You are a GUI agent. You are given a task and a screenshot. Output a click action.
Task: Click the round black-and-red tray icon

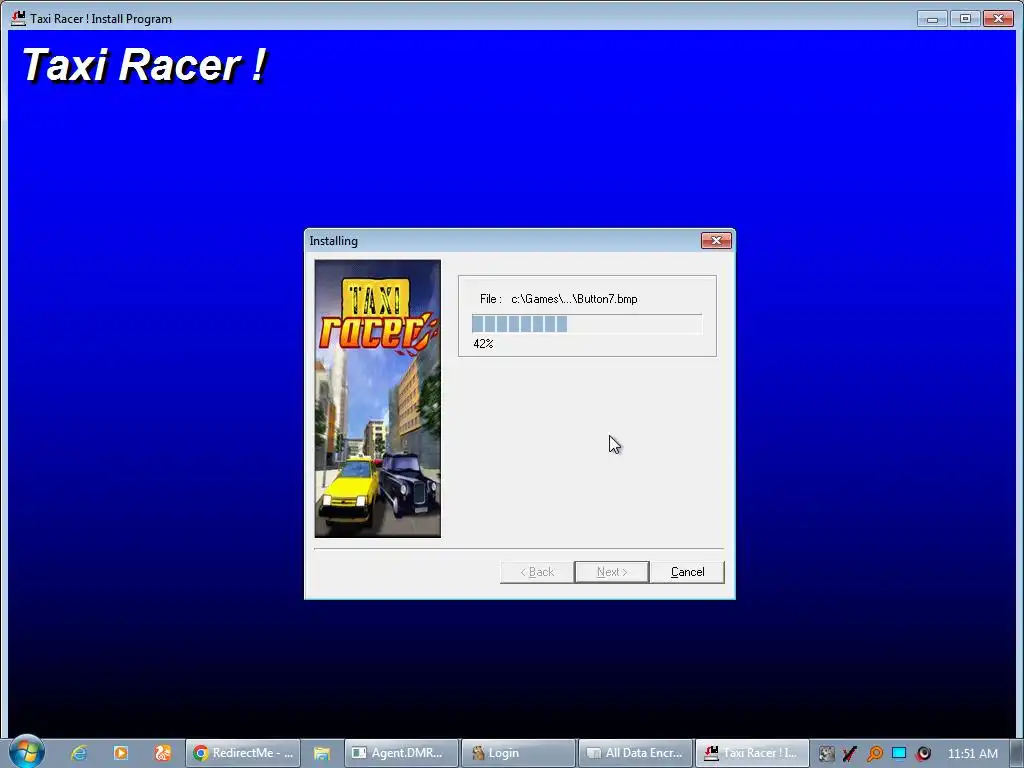923,754
